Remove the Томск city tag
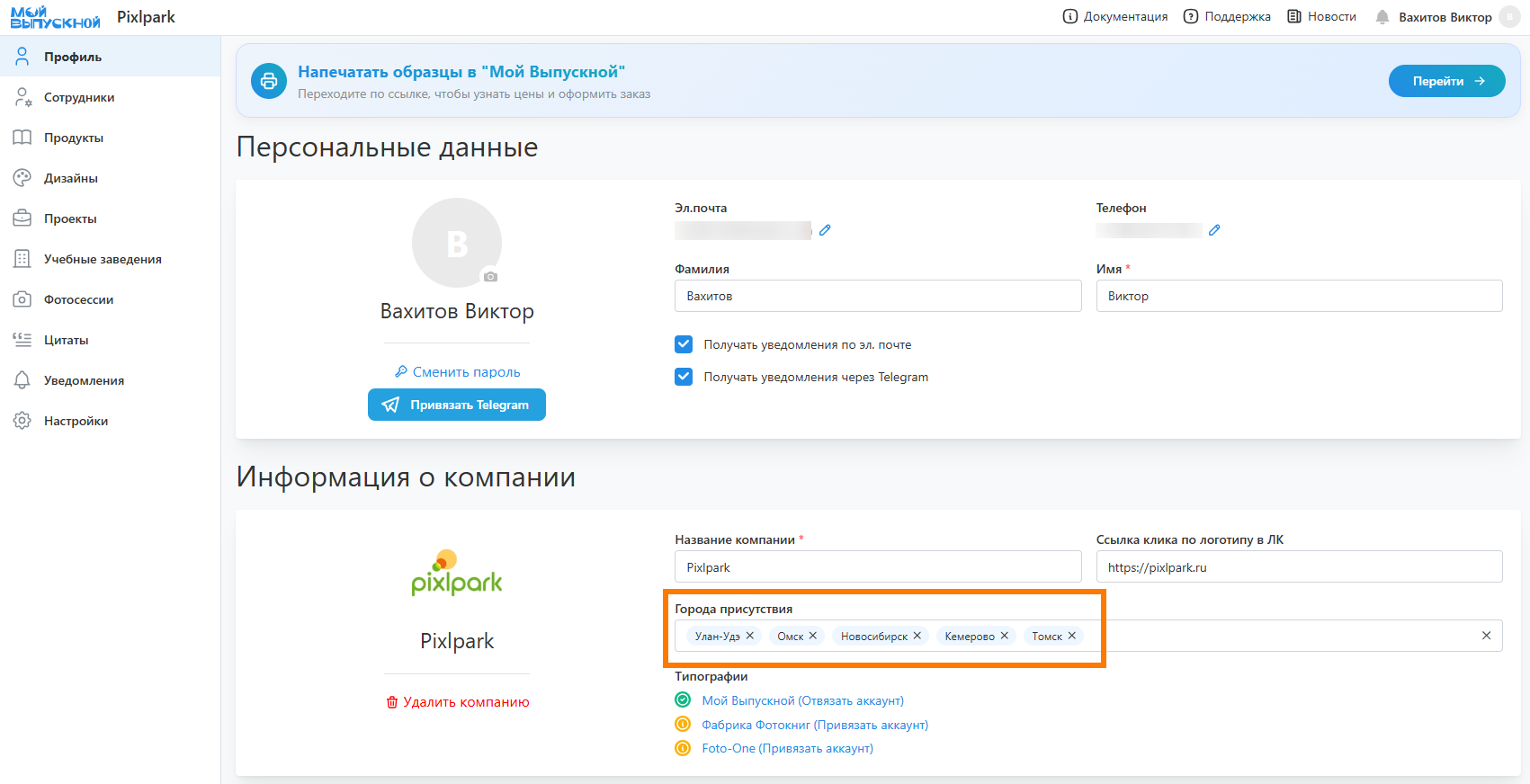Viewport: 1530px width, 784px height. pyautogui.click(x=1072, y=636)
